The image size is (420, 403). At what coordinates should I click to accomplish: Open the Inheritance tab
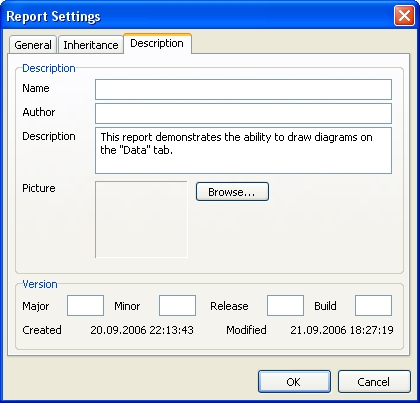coord(91,45)
